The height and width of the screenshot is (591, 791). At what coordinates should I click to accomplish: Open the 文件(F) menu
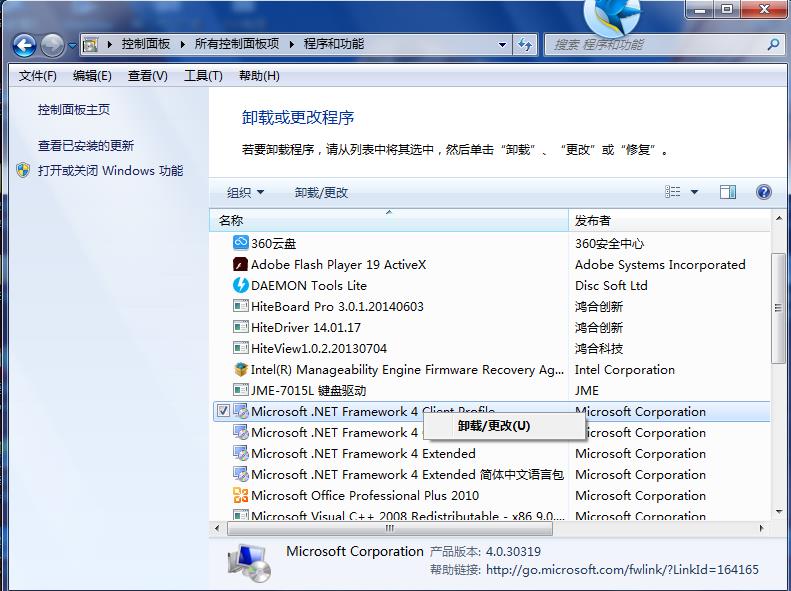[x=38, y=76]
